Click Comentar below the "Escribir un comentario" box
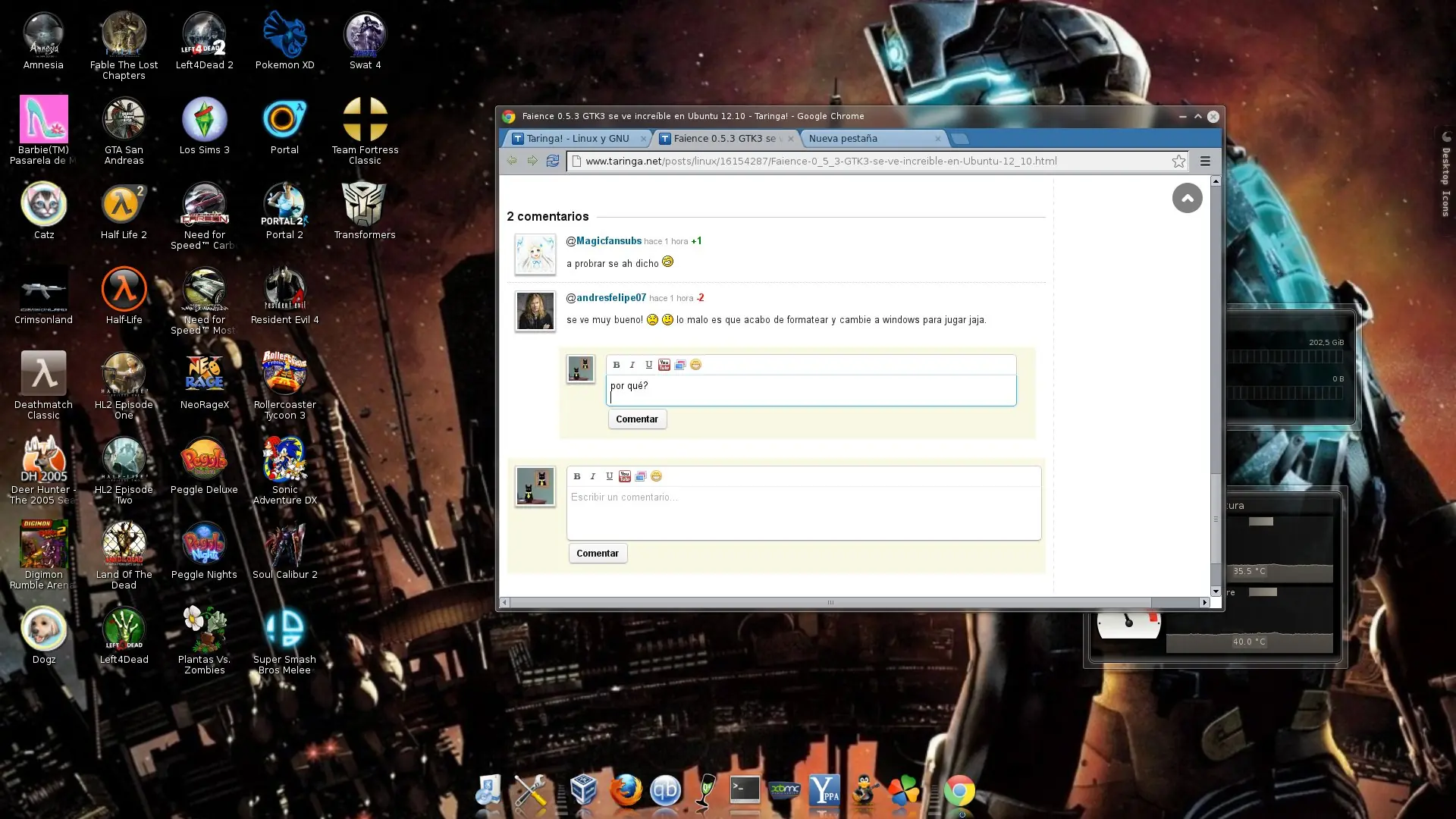This screenshot has width=1456, height=819. coord(598,554)
